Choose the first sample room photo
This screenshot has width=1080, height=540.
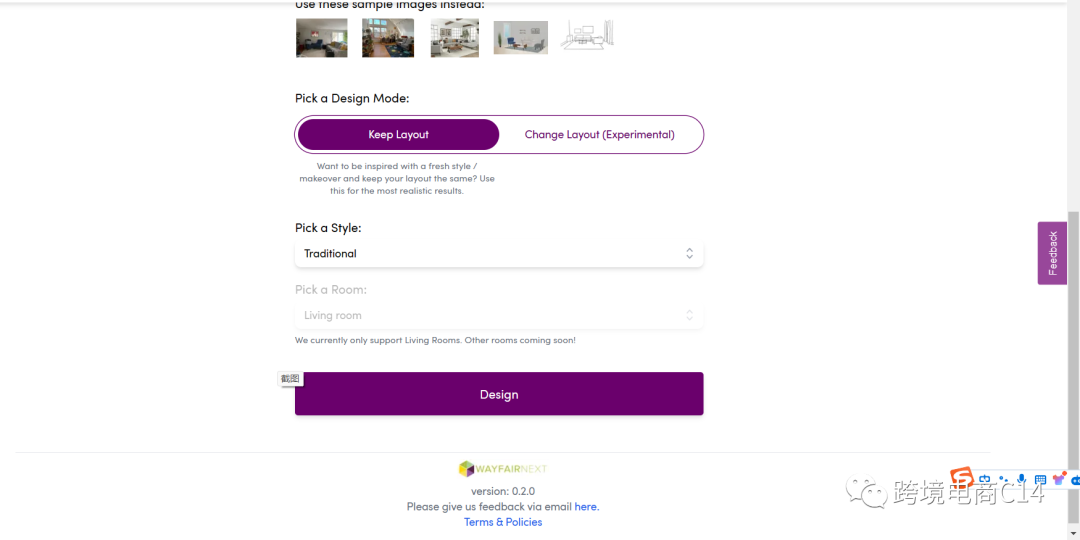321,38
